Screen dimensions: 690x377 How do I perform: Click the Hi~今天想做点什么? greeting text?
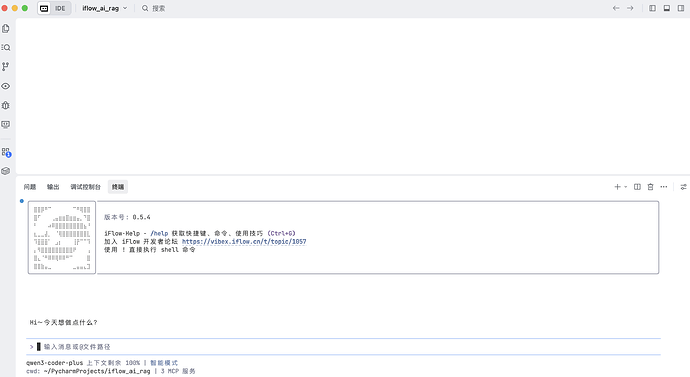[63, 322]
